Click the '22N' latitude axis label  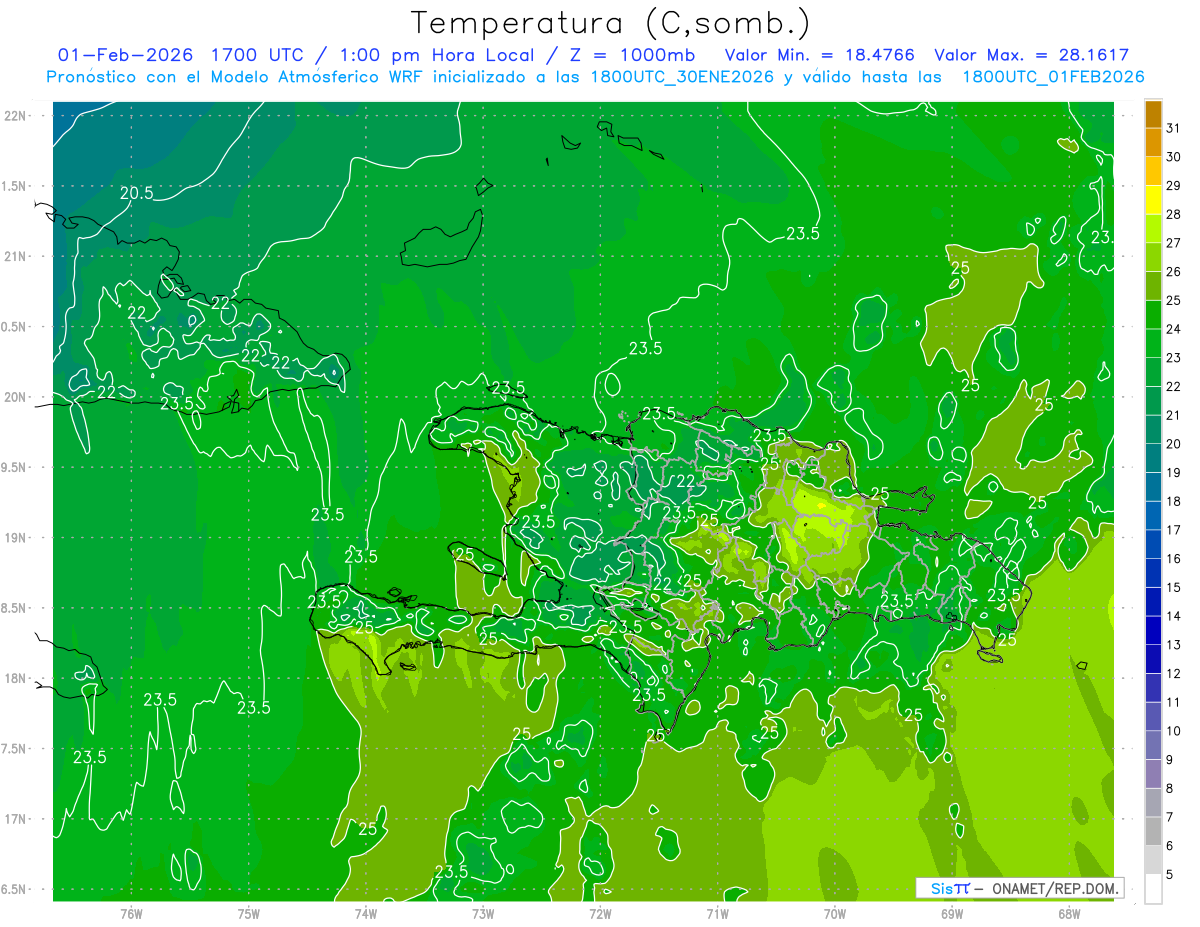click(x=16, y=116)
